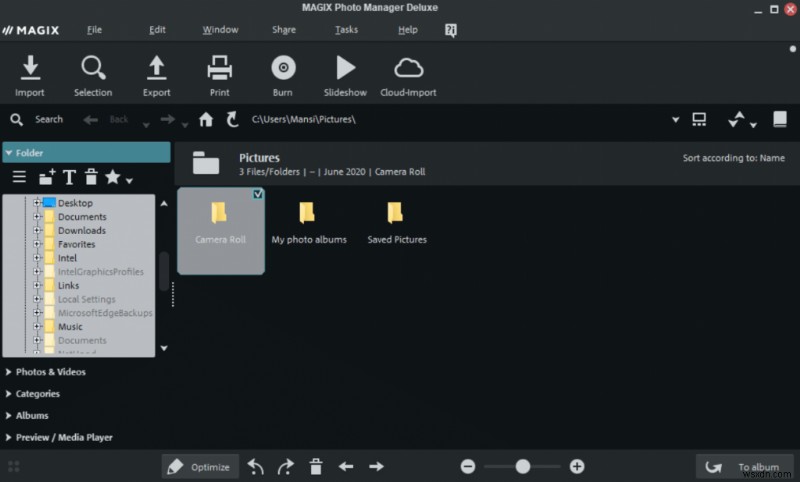The height and width of the screenshot is (482, 800).
Task: Click the refresh arrow beside the path
Action: pyautogui.click(x=232, y=119)
